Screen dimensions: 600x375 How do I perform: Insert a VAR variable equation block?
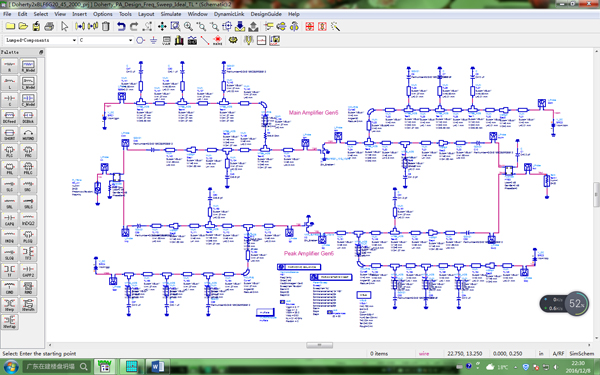(166, 40)
